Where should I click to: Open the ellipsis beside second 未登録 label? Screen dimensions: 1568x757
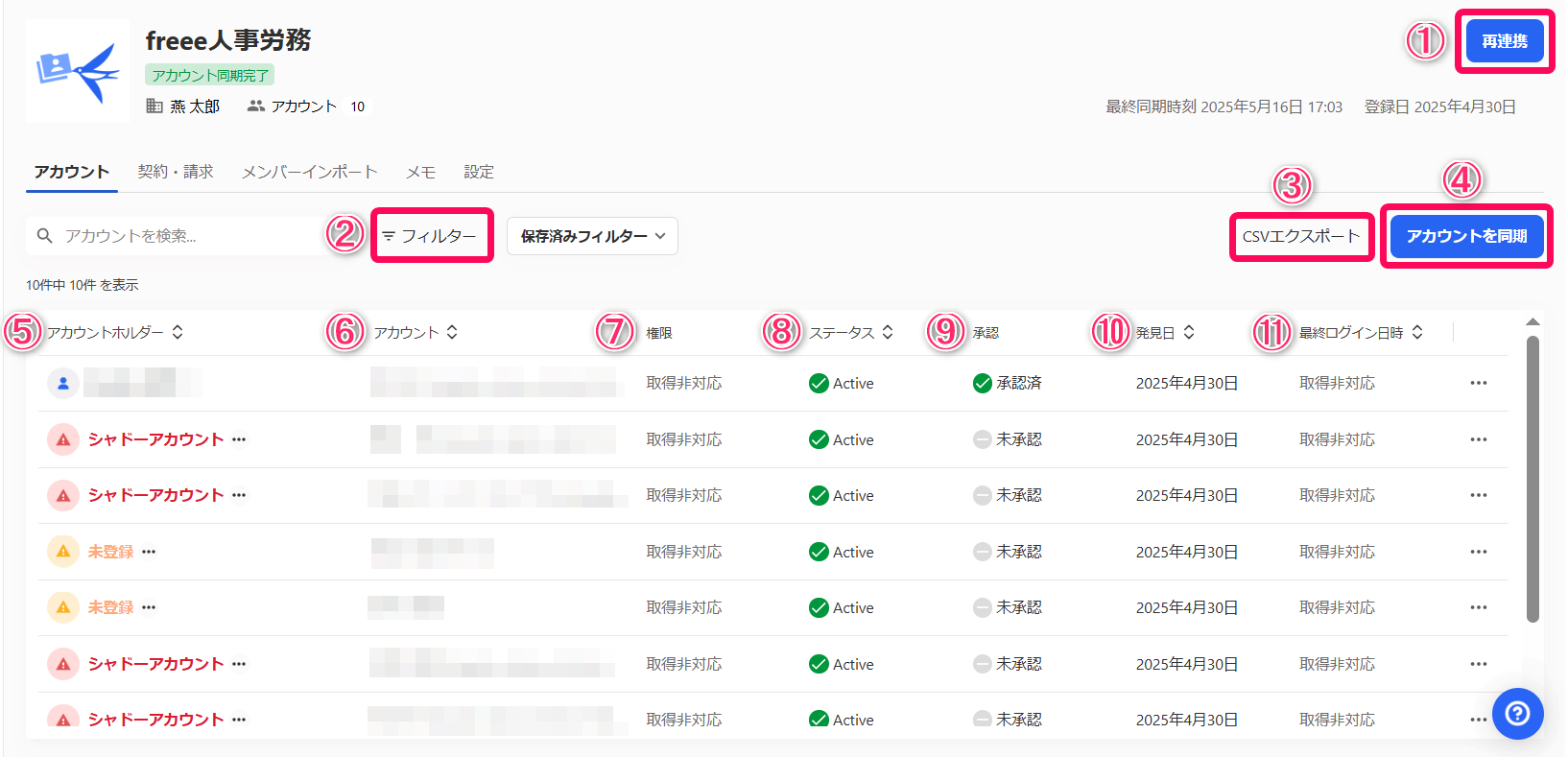(x=149, y=607)
